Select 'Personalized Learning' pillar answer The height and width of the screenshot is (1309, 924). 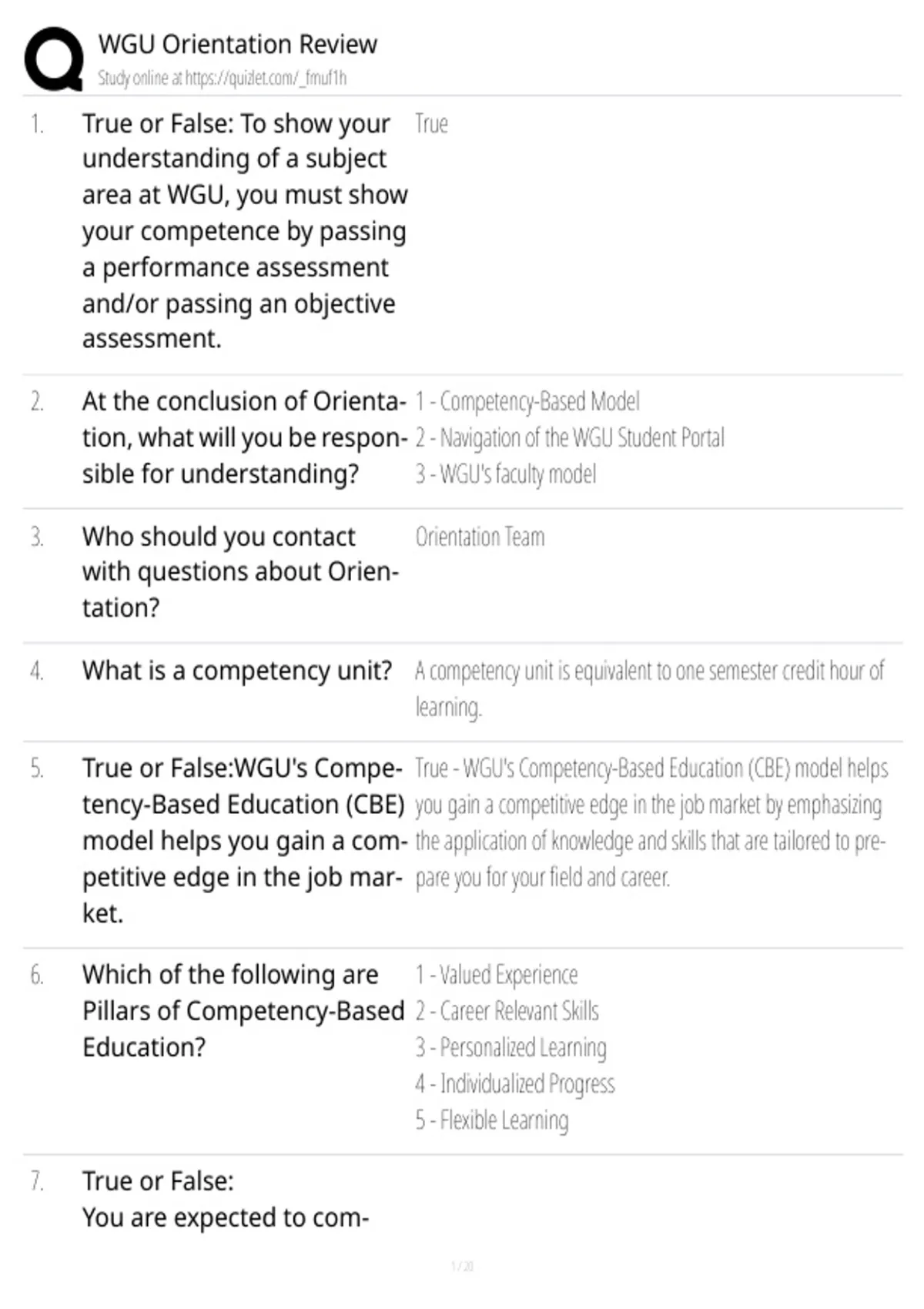[511, 1047]
